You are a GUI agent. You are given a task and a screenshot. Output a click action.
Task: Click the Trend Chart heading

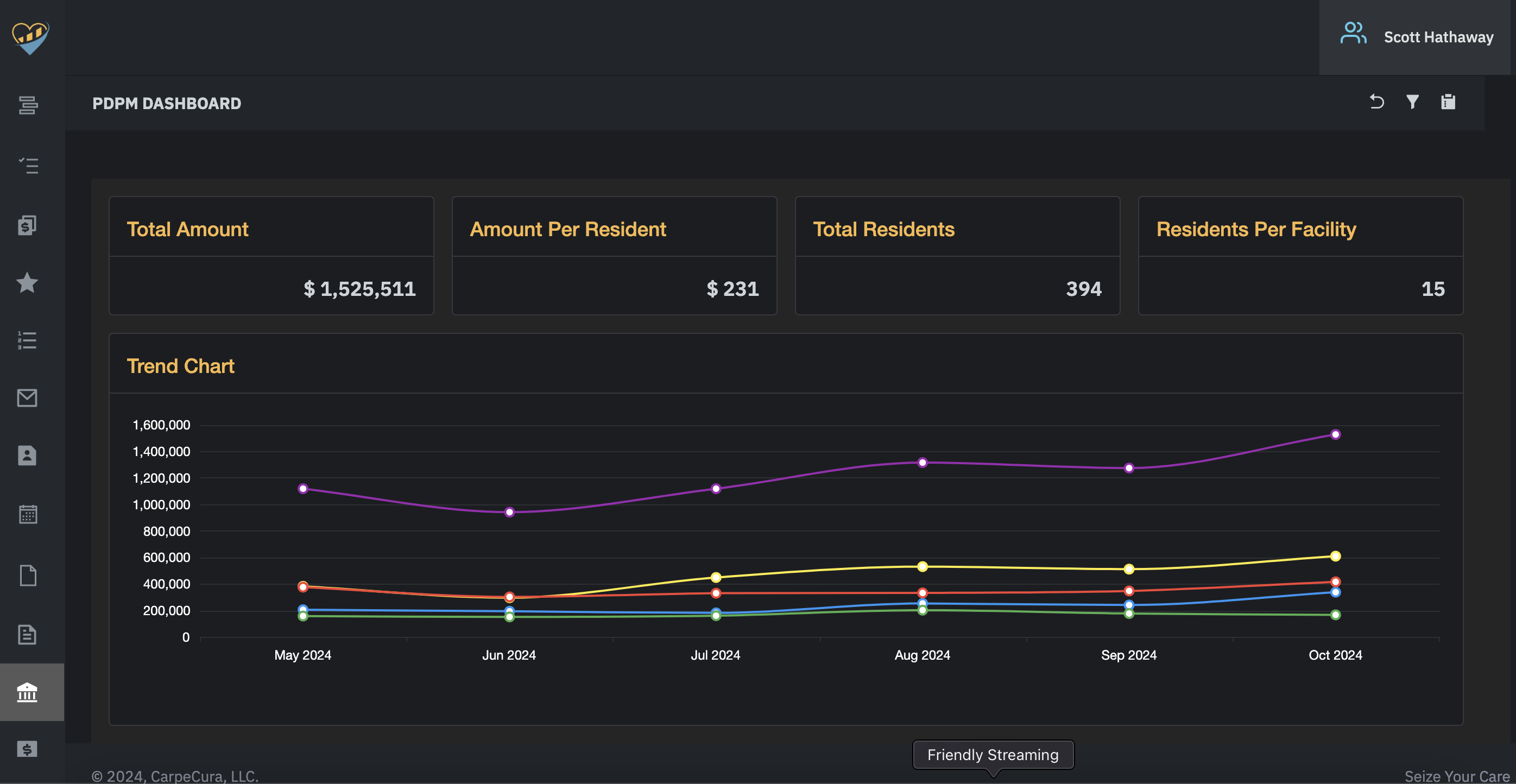181,366
